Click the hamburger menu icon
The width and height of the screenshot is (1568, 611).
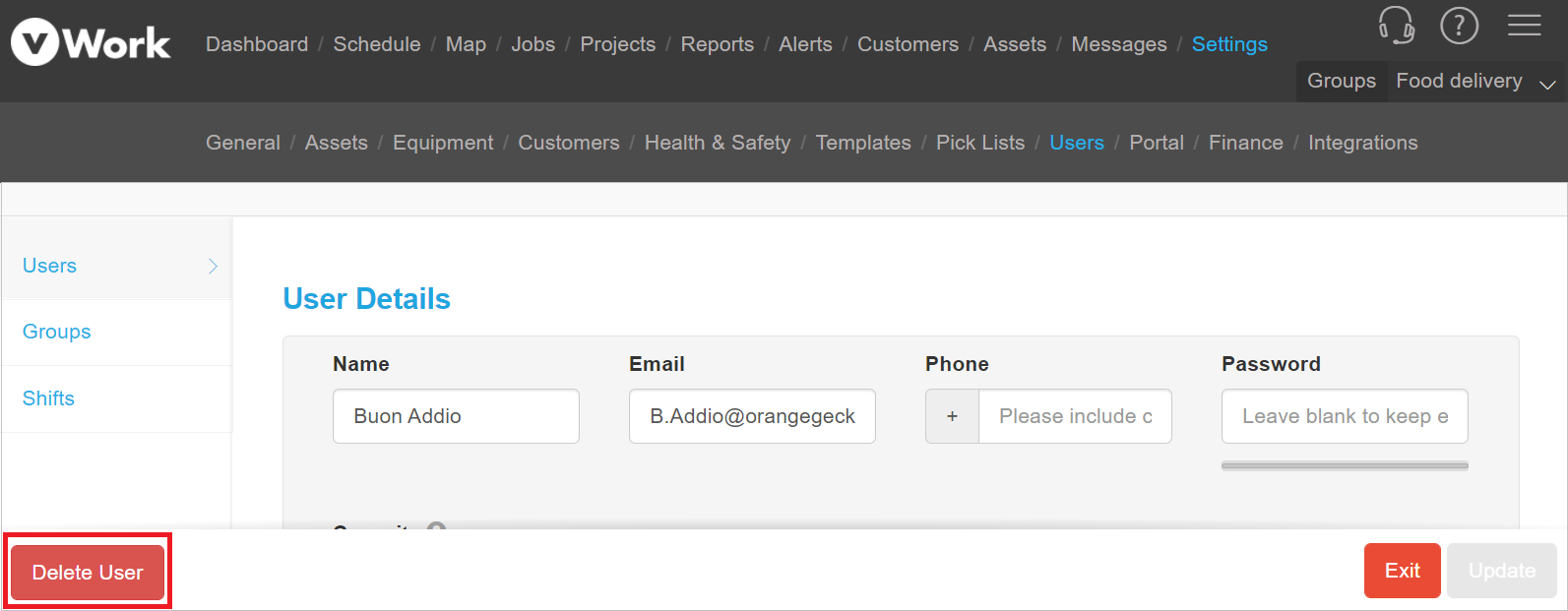coord(1524,25)
